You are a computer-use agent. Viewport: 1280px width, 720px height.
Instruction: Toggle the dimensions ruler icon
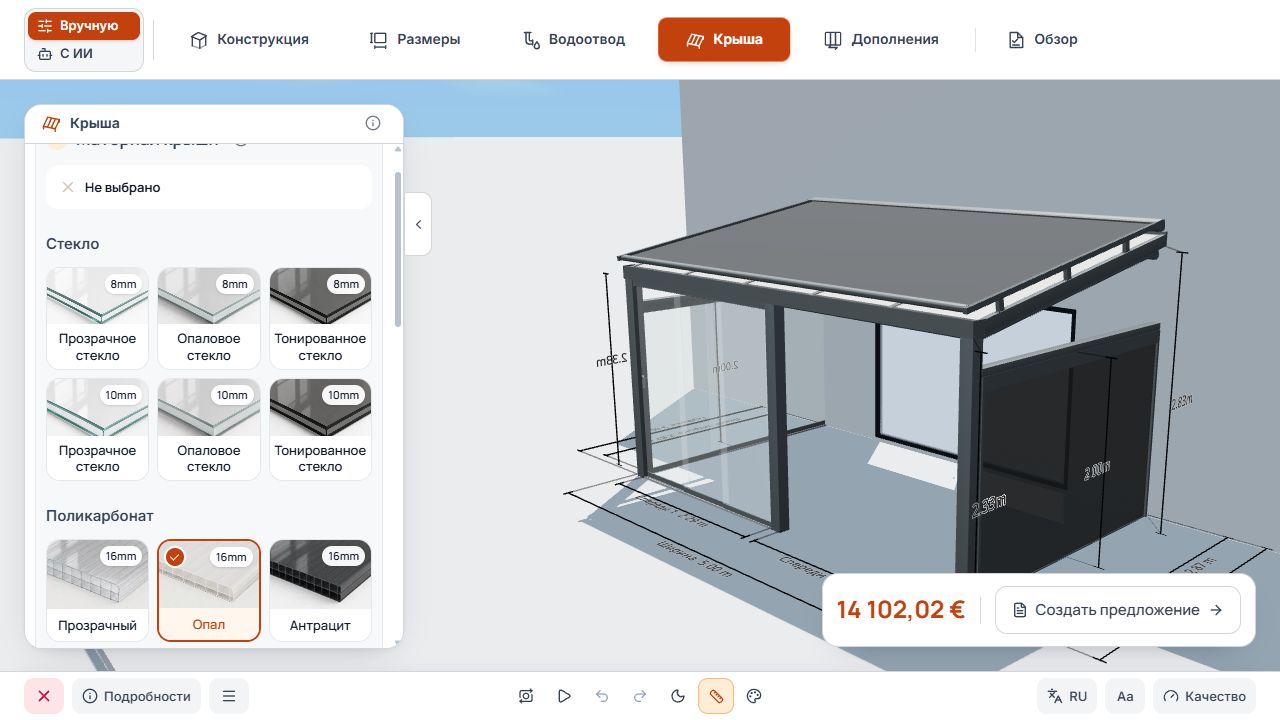tap(716, 696)
